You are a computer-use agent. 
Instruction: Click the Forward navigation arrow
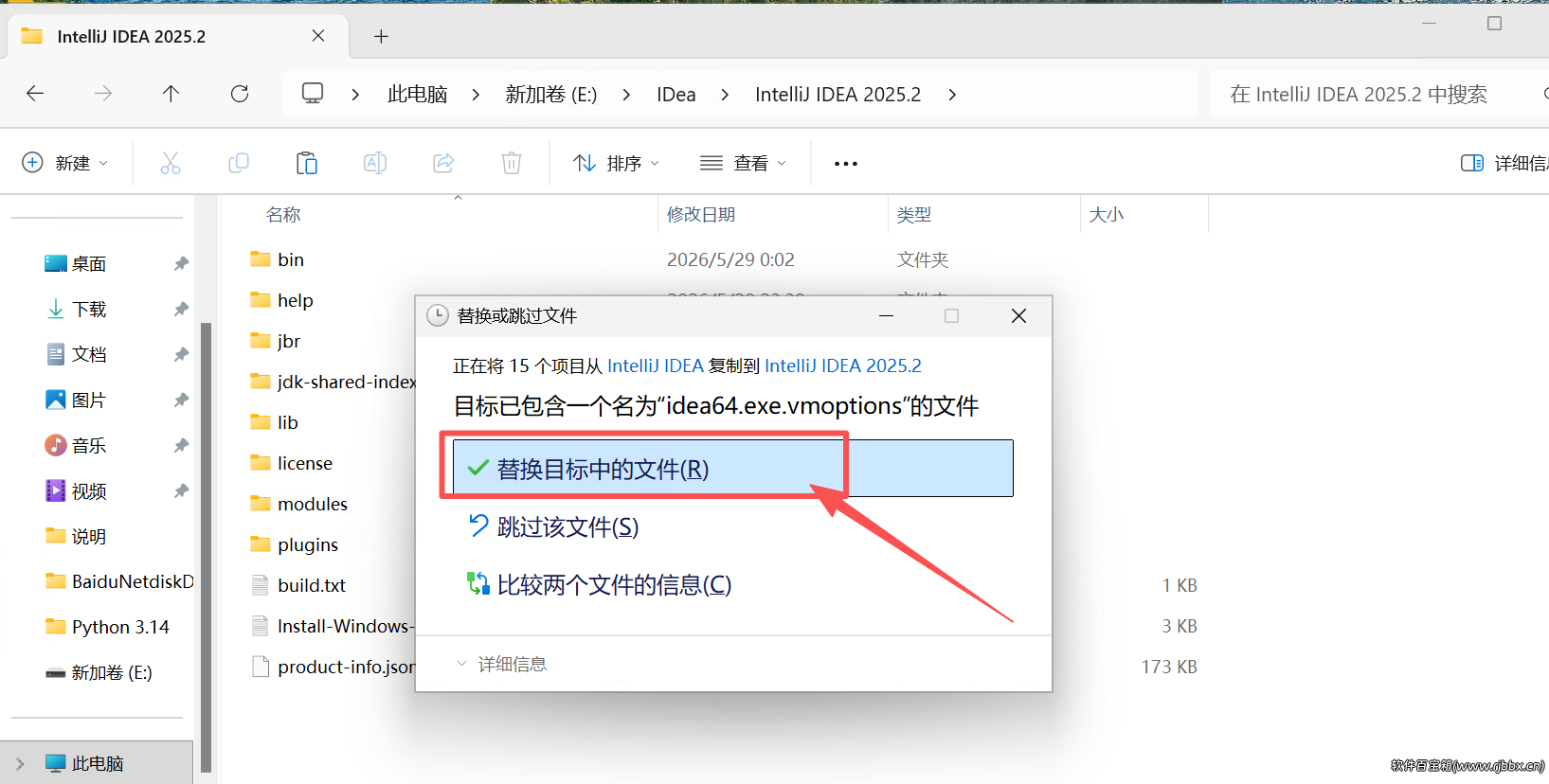click(x=103, y=93)
